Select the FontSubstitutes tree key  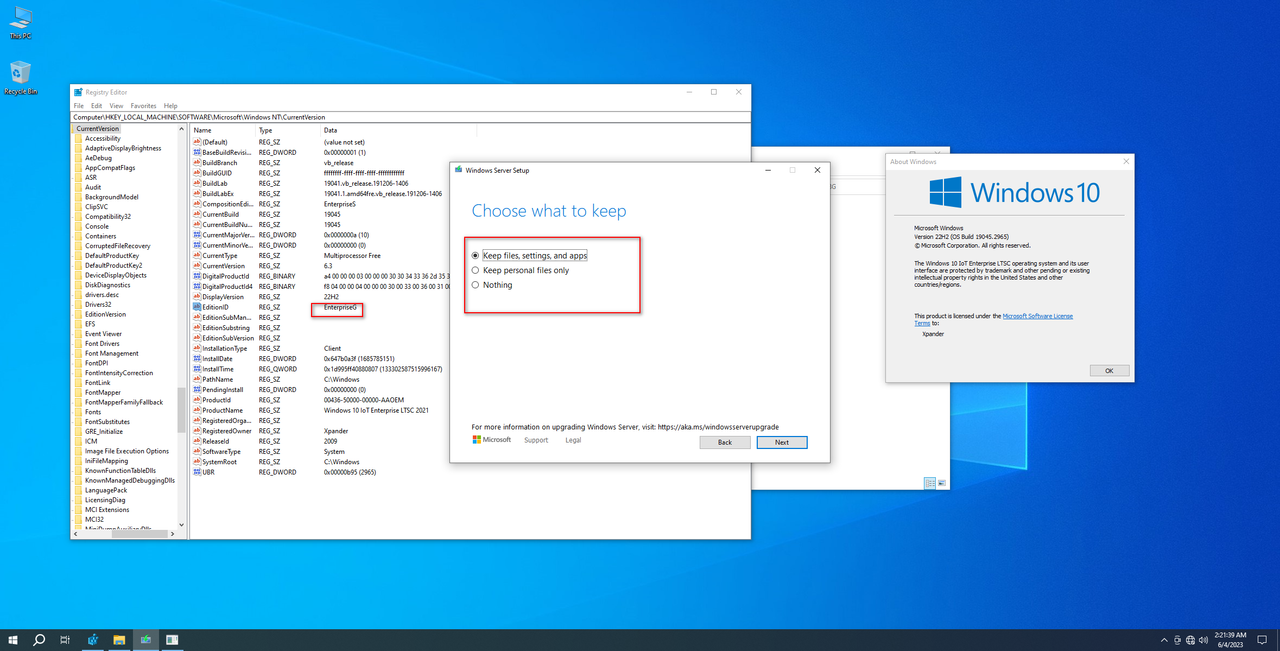click(x=107, y=422)
